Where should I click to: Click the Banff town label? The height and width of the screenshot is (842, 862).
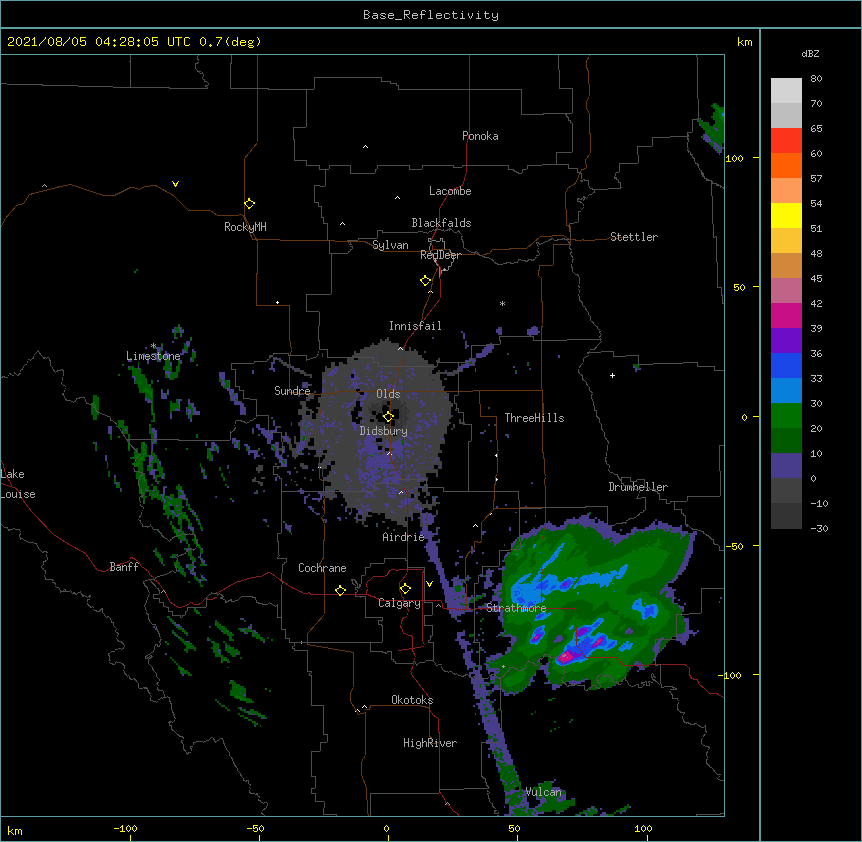[124, 567]
